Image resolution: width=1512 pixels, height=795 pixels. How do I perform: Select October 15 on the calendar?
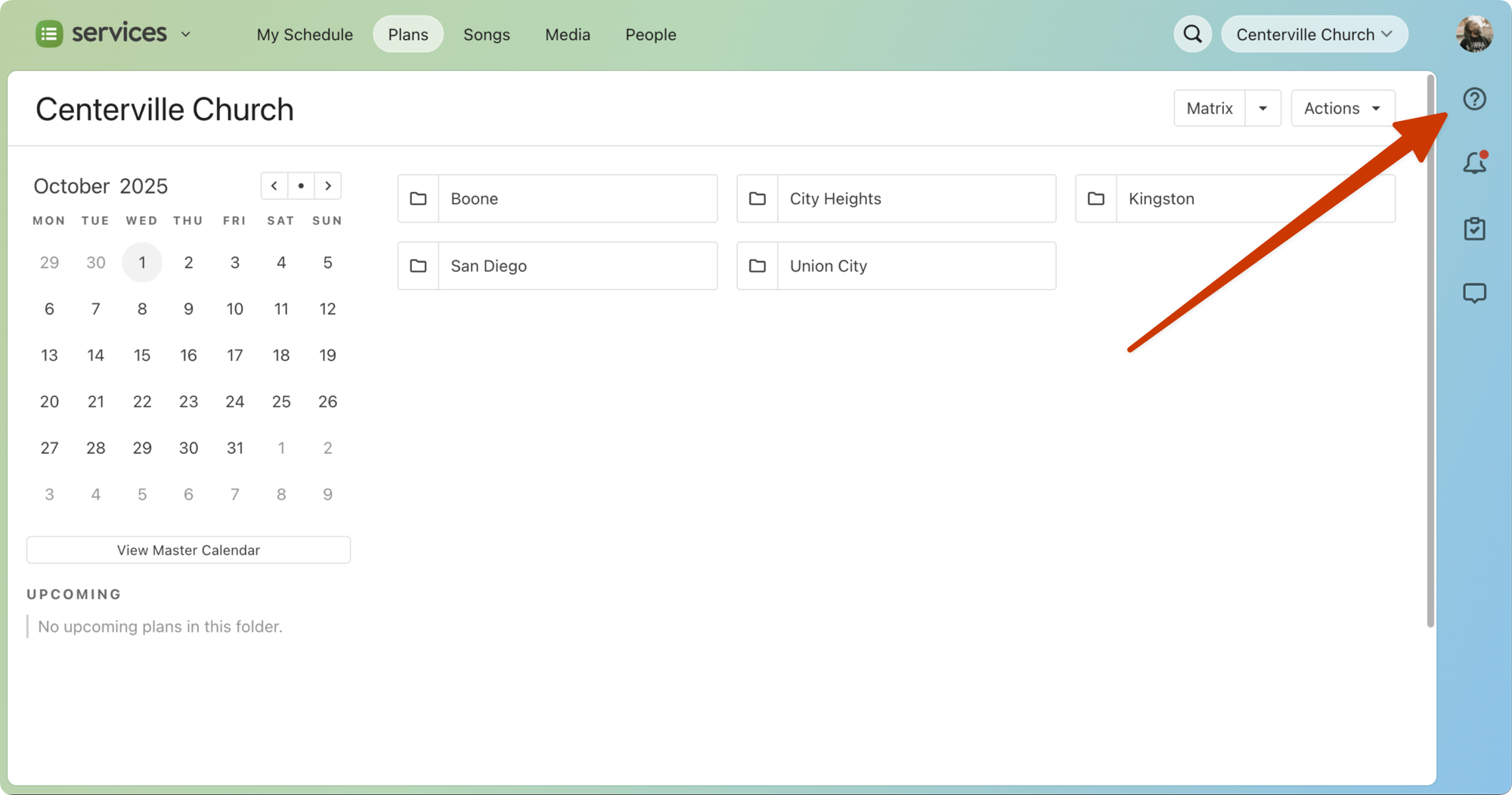tap(142, 356)
